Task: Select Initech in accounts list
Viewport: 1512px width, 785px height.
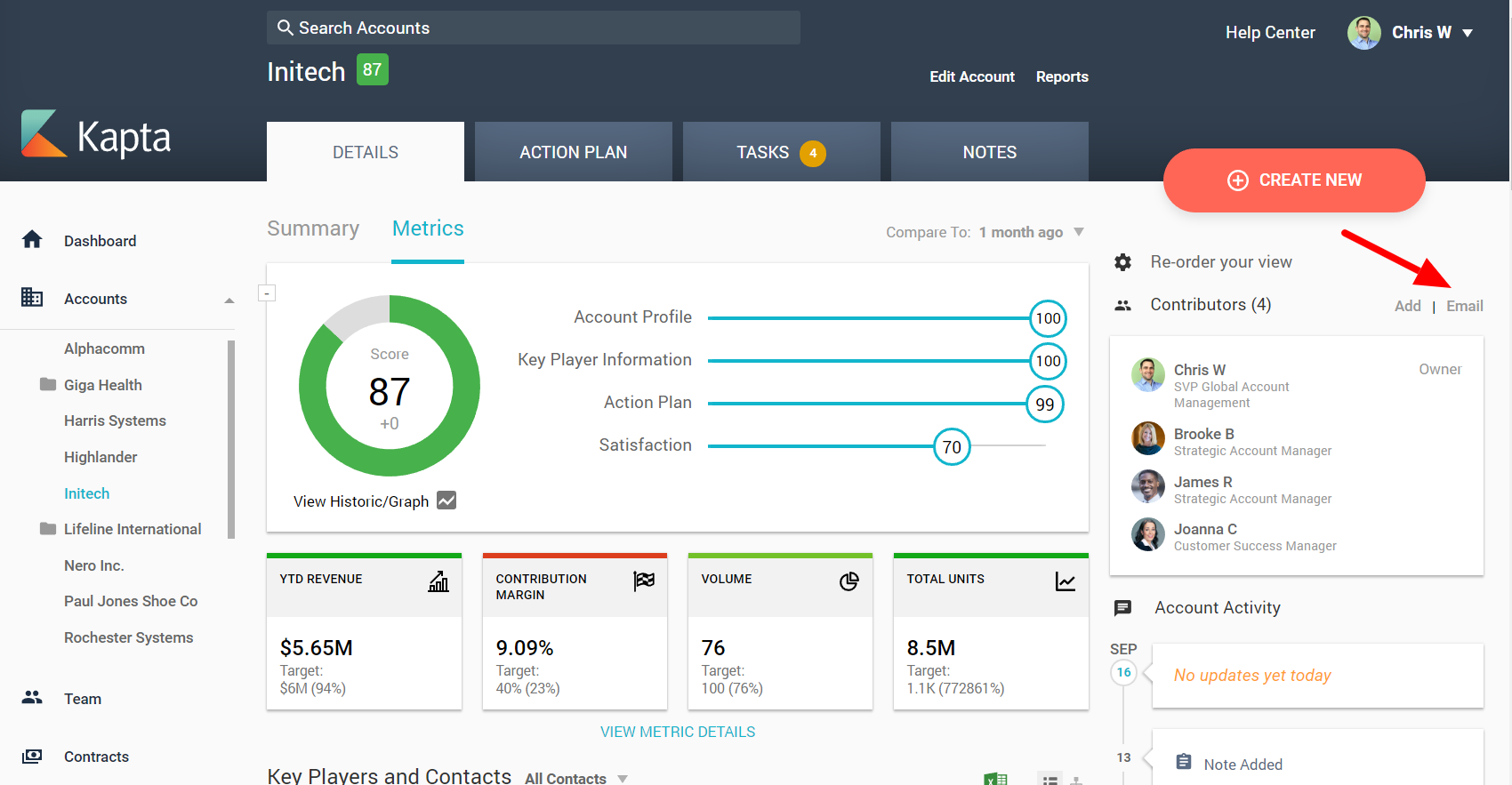Action: [x=86, y=493]
